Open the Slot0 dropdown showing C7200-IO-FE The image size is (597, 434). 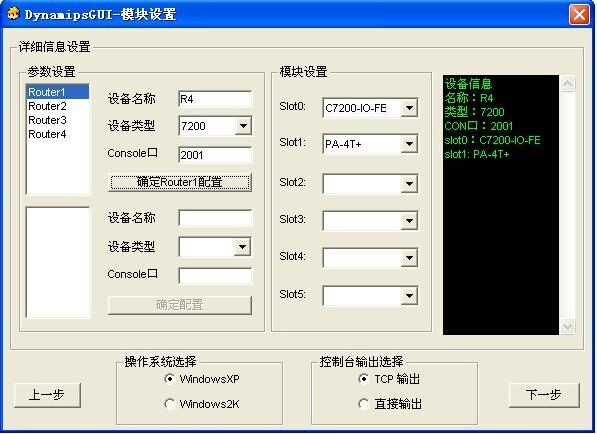tap(409, 108)
